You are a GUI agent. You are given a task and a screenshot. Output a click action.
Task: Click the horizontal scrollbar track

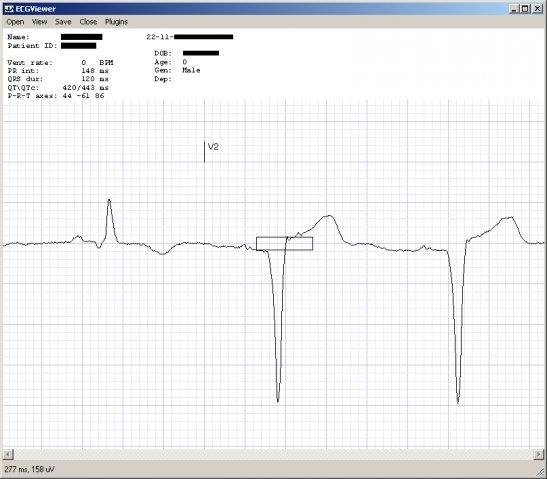pos(274,455)
